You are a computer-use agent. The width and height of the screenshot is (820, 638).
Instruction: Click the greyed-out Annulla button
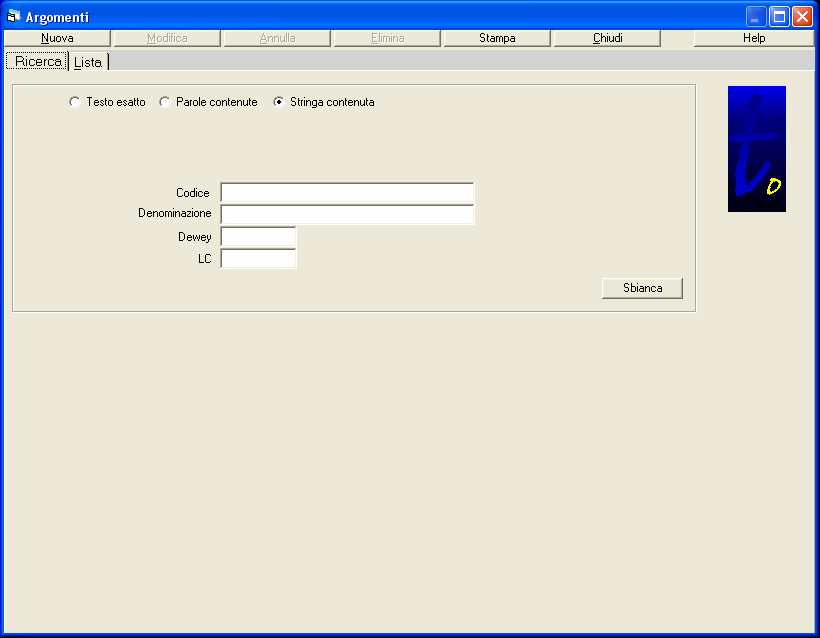[277, 38]
